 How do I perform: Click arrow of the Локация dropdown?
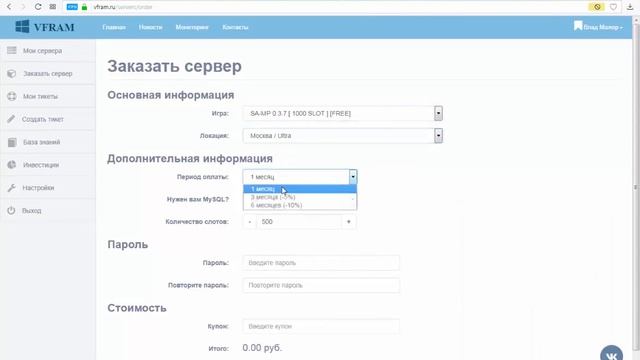click(x=438, y=136)
